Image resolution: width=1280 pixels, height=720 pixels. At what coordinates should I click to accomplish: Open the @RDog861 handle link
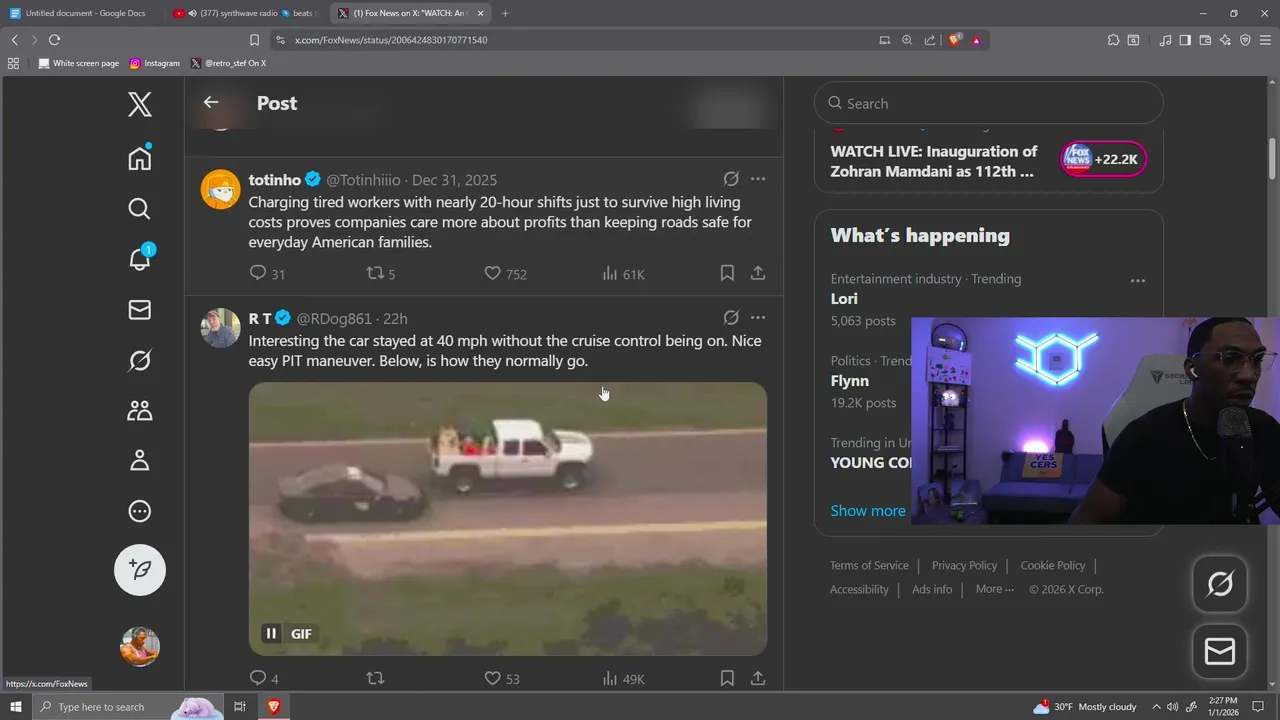(334, 318)
